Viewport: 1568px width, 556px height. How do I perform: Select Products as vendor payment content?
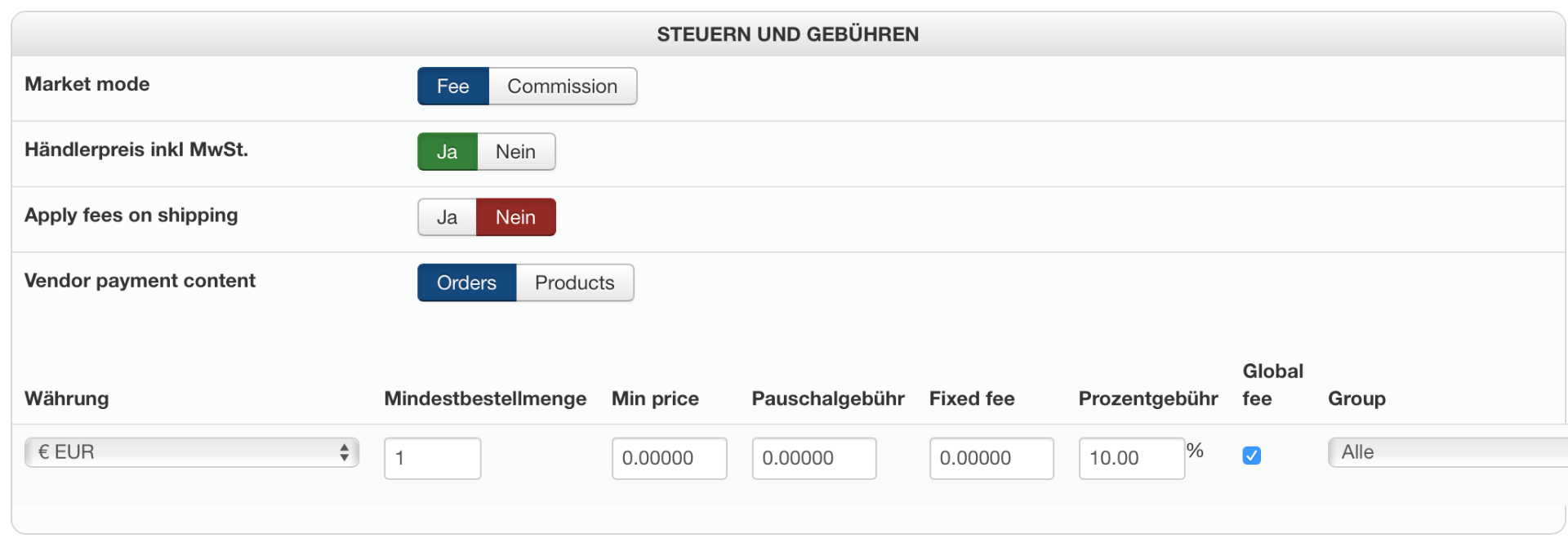[x=574, y=282]
